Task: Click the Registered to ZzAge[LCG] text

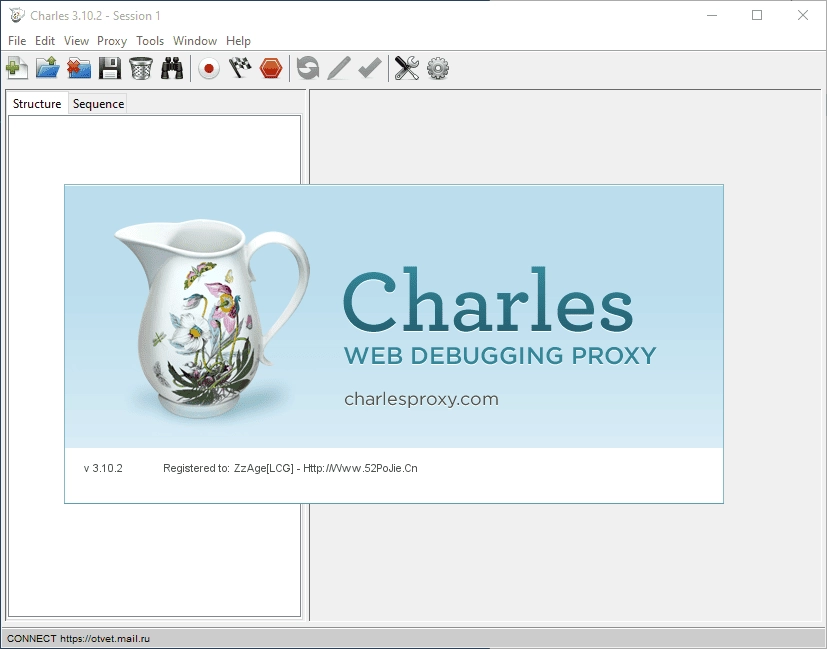Action: pos(290,468)
